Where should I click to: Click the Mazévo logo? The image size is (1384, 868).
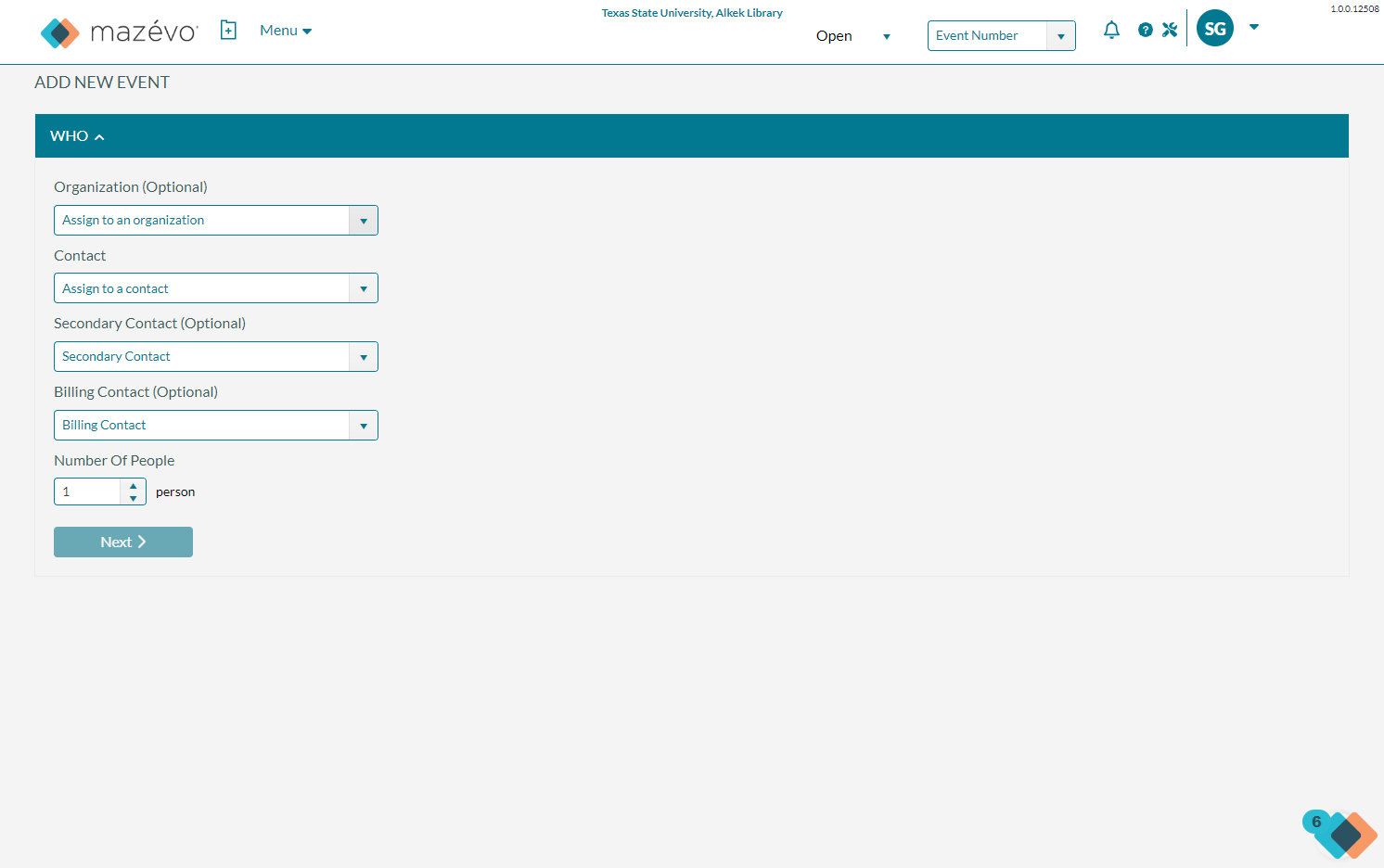[120, 32]
